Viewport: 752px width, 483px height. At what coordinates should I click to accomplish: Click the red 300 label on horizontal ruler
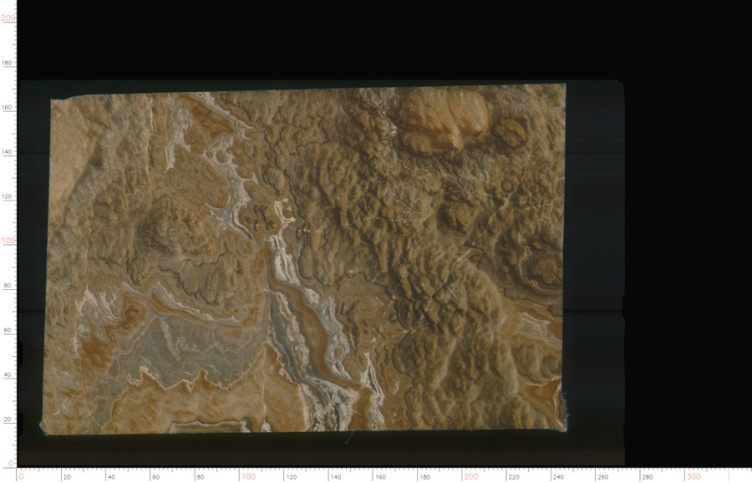694,476
